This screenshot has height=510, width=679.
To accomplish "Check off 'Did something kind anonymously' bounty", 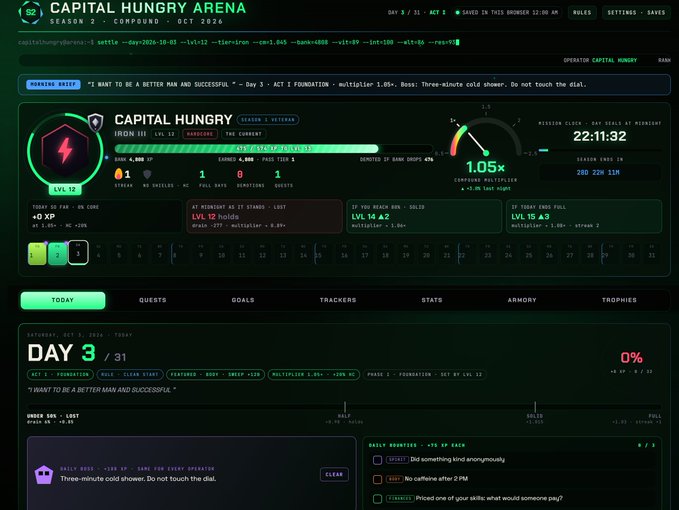I will pos(377,460).
